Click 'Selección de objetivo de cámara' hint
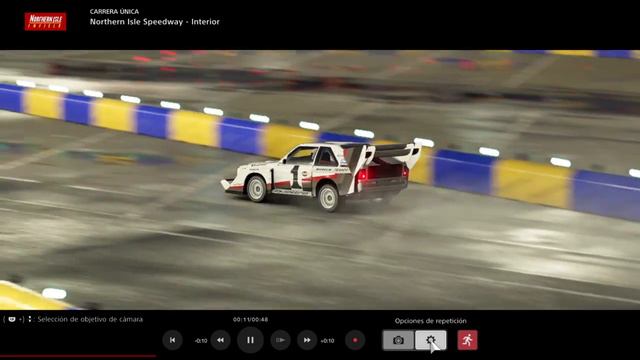Screen dimensions: 640x360 click(90, 319)
